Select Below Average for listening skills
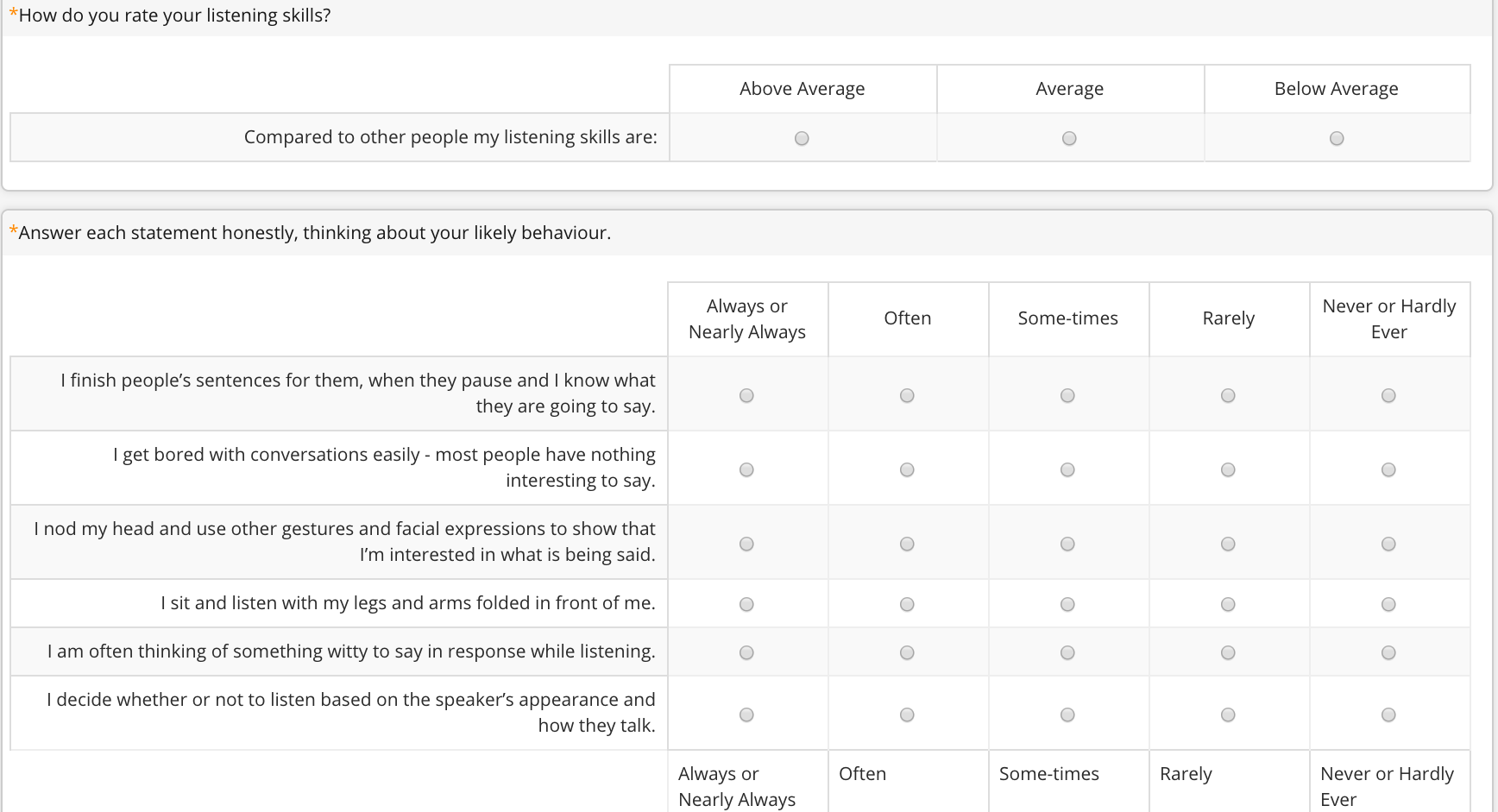 (1337, 138)
